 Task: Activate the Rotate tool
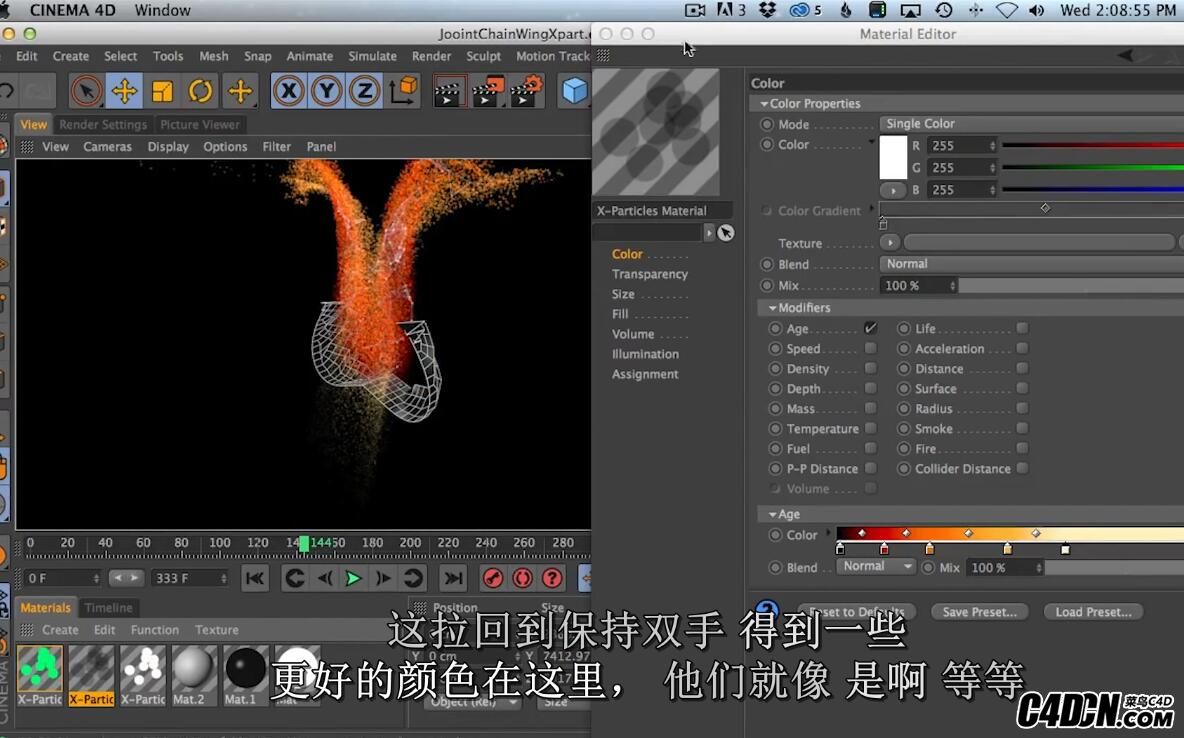[x=200, y=91]
